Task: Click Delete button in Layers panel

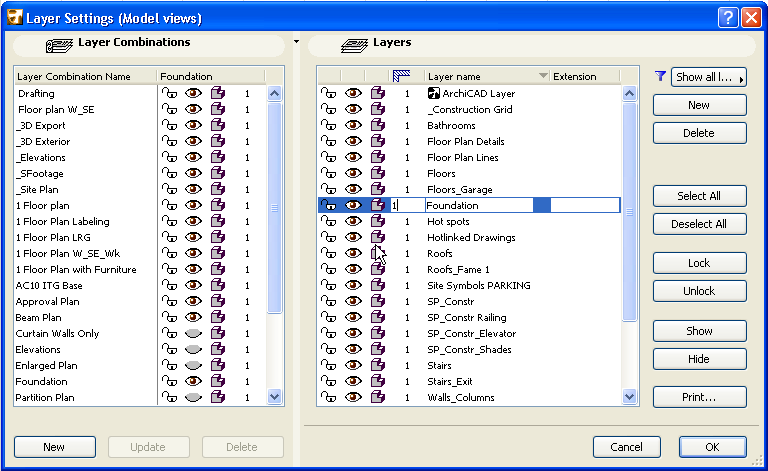Action: [x=699, y=133]
